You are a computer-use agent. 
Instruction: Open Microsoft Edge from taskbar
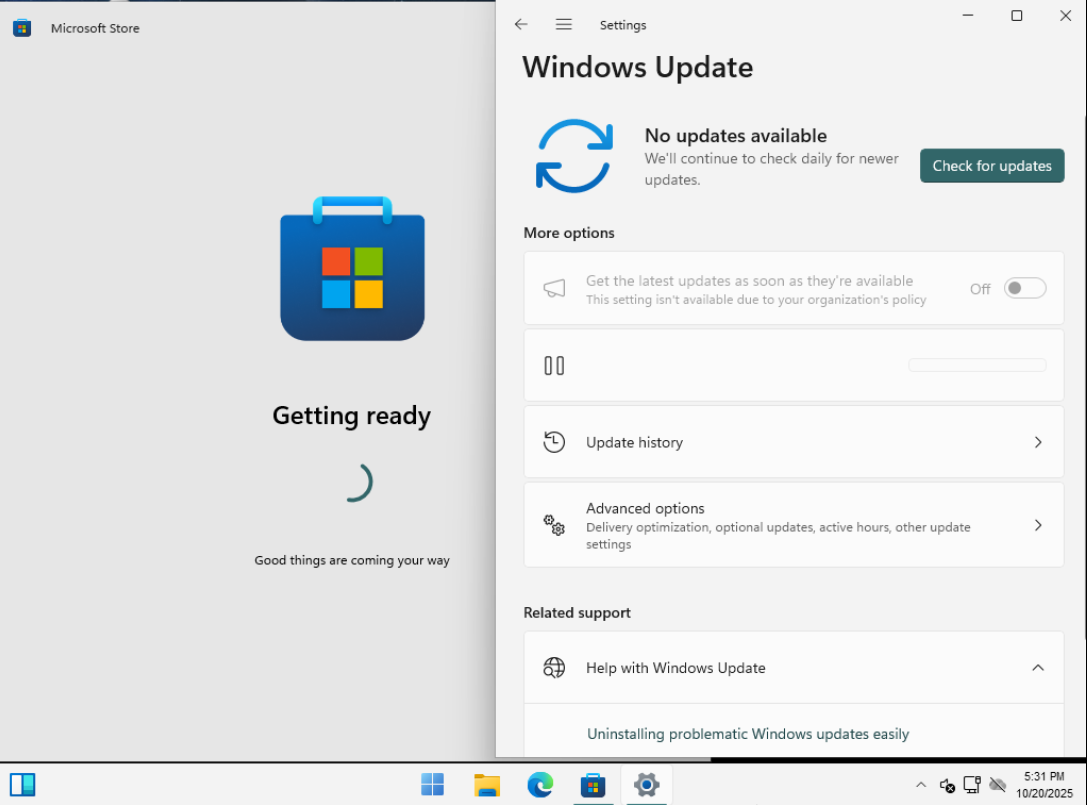point(540,785)
